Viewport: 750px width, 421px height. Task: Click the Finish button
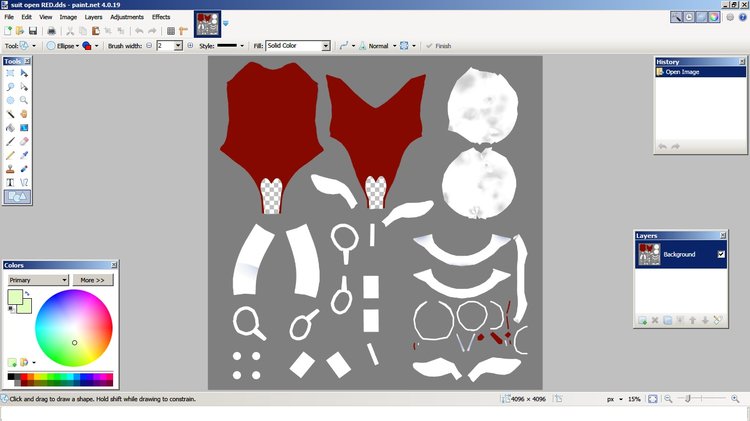coord(438,46)
